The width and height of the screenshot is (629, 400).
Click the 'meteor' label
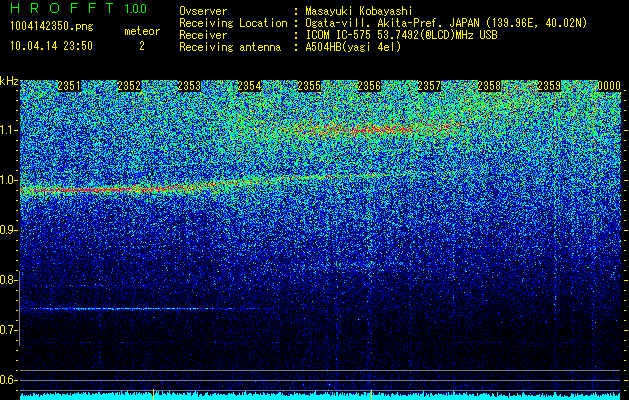(142, 31)
